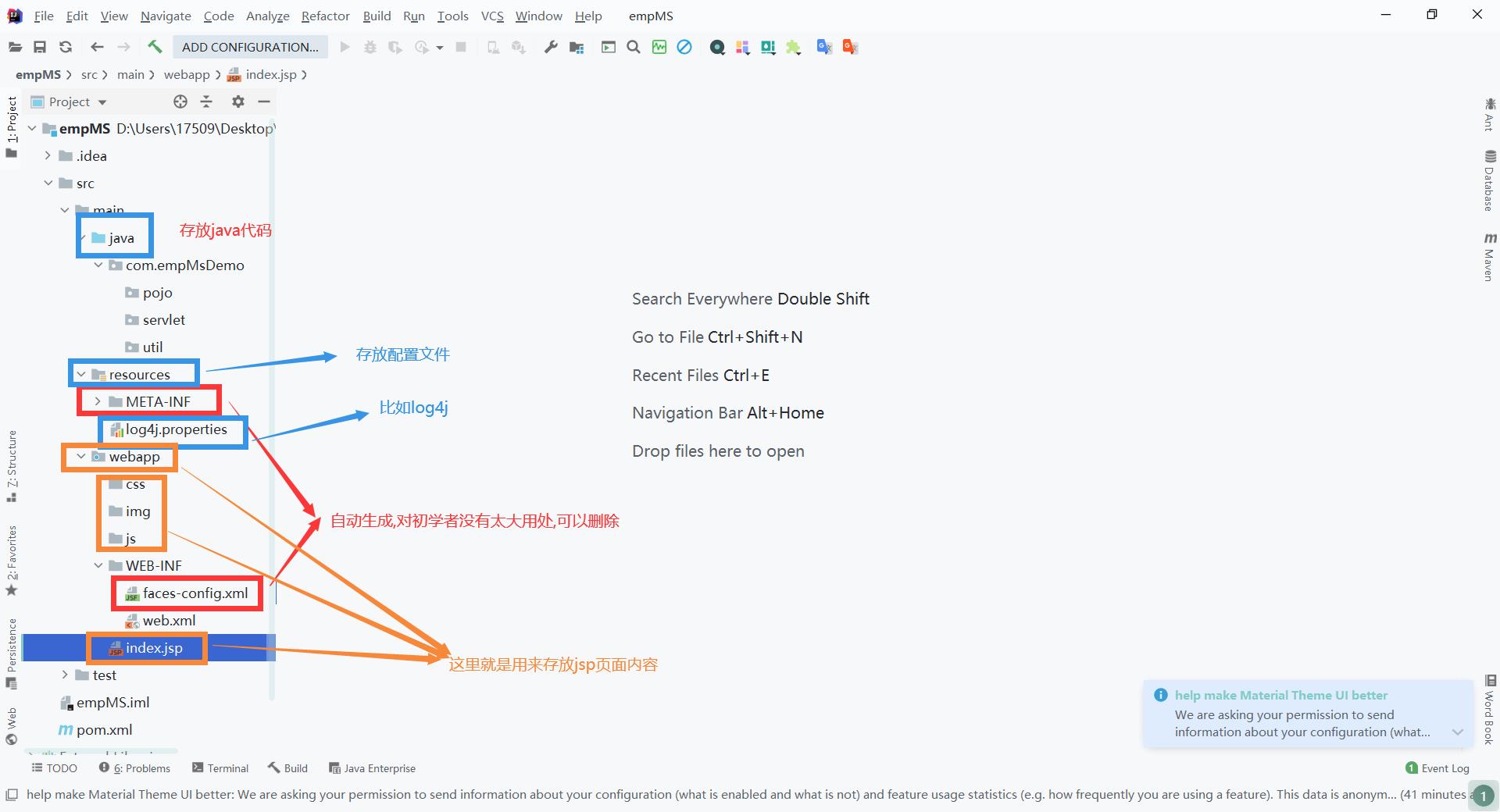Open the 6: Problems tool button

click(x=134, y=768)
